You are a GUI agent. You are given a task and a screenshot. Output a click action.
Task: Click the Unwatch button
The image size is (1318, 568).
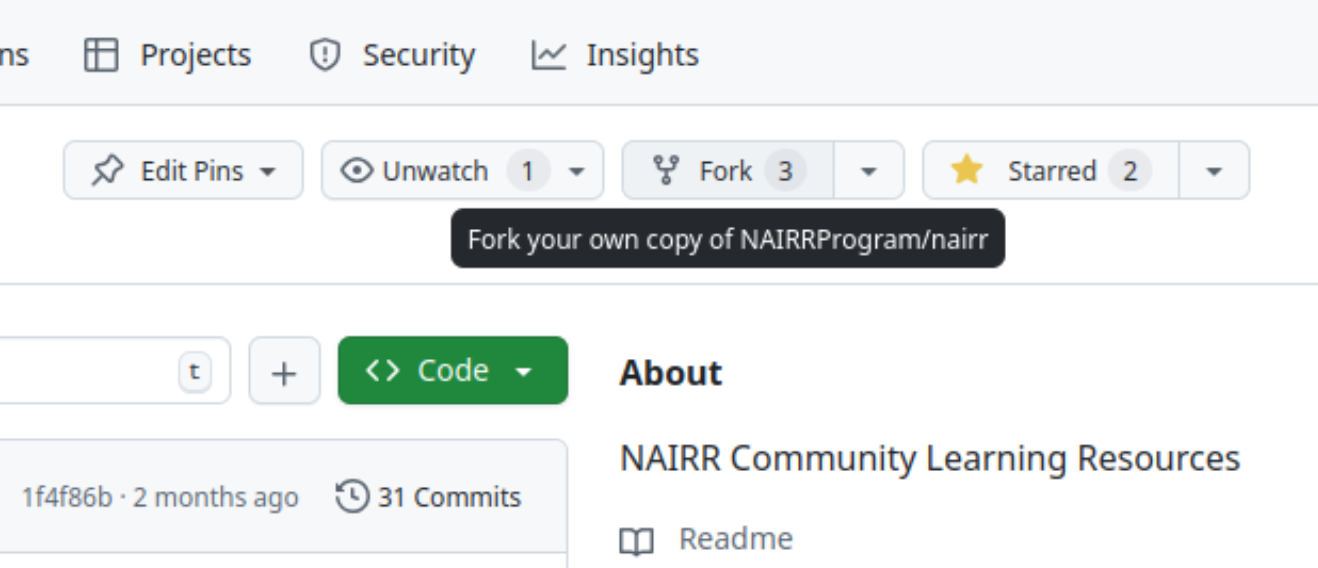(x=462, y=170)
